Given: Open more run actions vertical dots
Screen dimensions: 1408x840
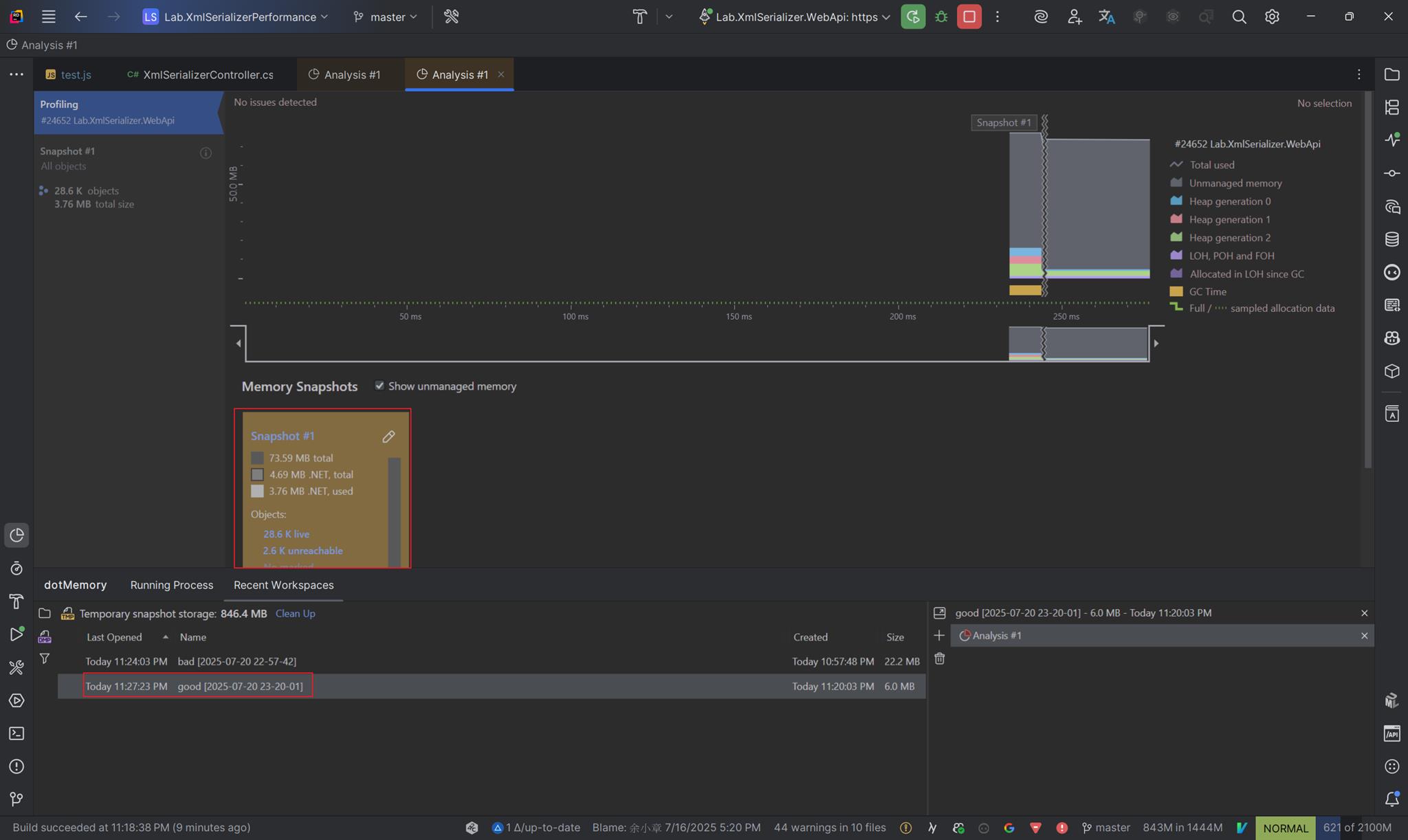Looking at the screenshot, I should pos(998,16).
